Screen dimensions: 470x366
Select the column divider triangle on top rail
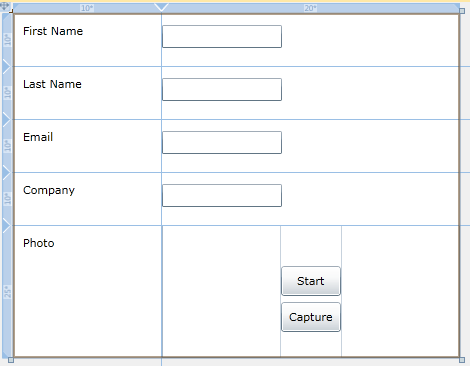pyautogui.click(x=162, y=8)
